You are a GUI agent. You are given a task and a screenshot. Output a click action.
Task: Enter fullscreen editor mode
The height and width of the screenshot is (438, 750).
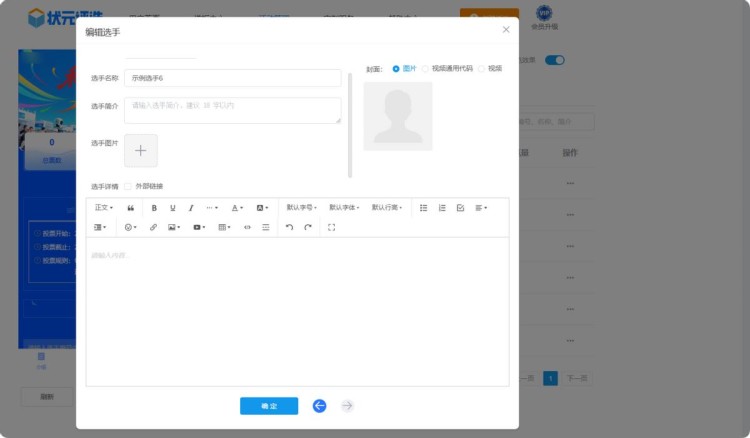[331, 227]
